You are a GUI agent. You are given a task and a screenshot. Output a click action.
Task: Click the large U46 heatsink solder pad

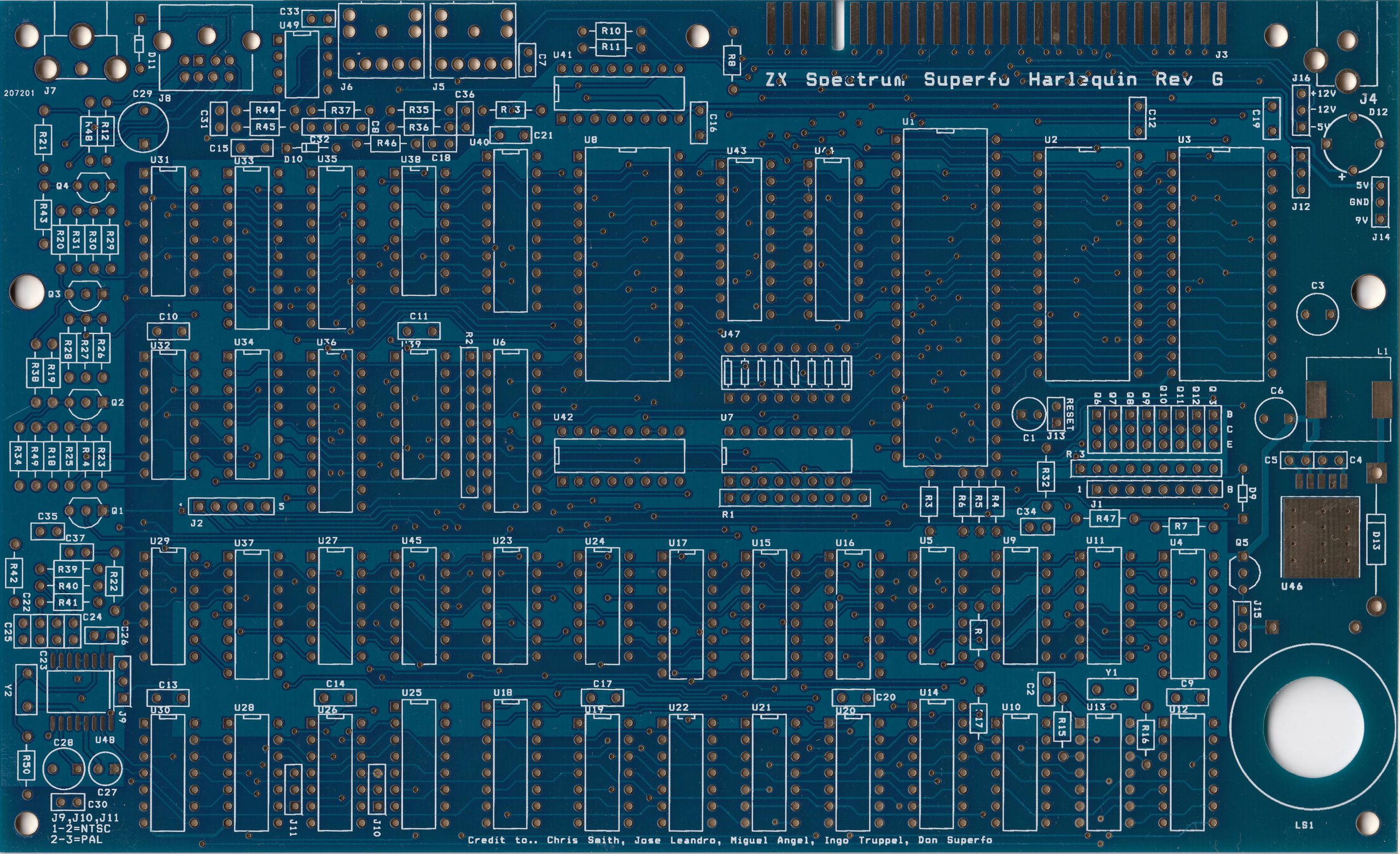(1320, 536)
